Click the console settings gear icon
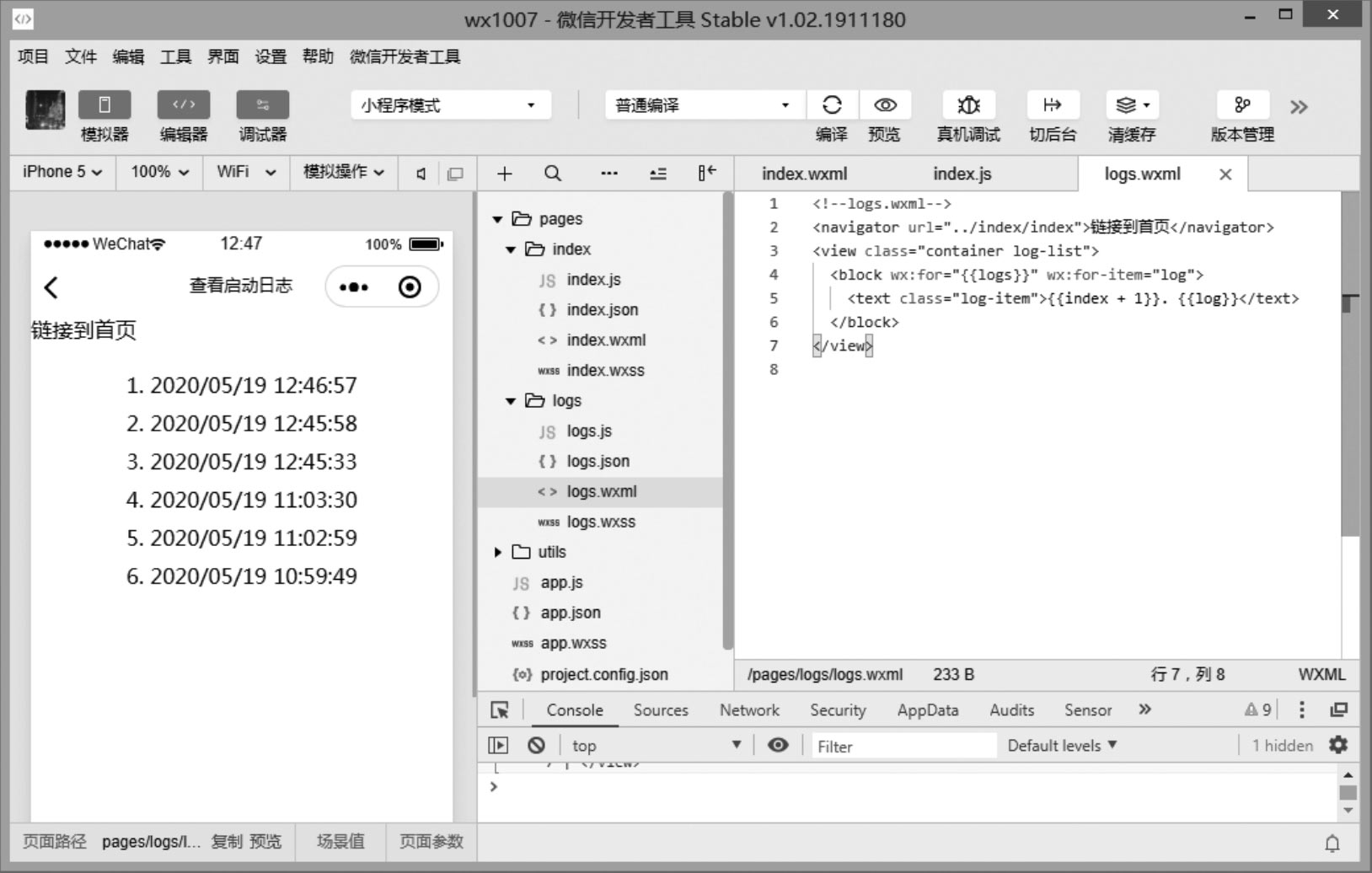 click(x=1338, y=745)
